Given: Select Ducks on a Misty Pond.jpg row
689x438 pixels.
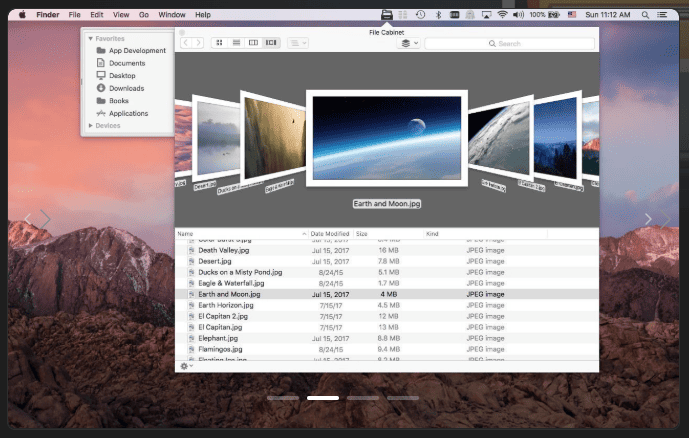Looking at the screenshot, I should 387,272.
